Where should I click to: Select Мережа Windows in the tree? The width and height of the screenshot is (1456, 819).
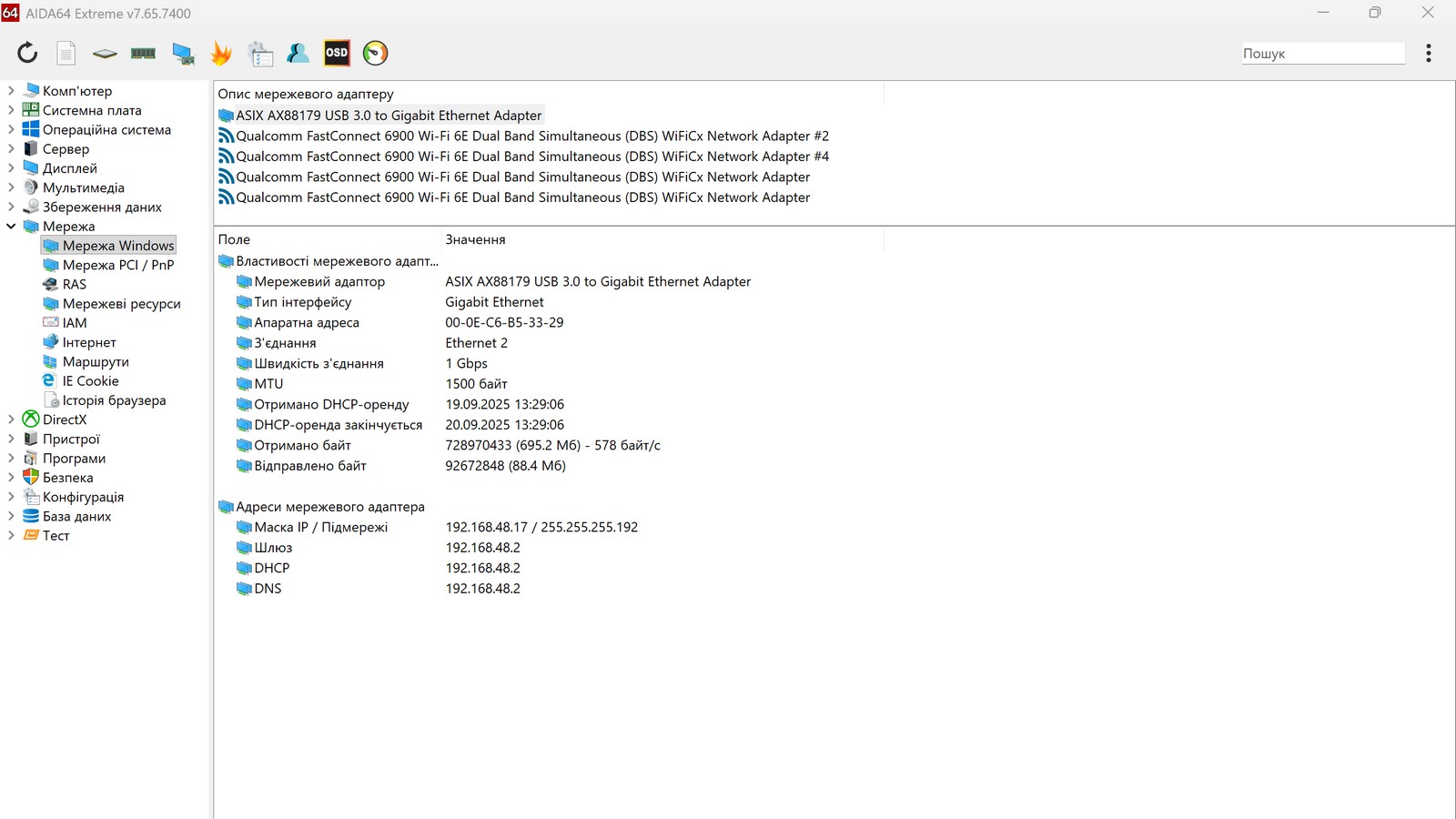click(x=108, y=246)
